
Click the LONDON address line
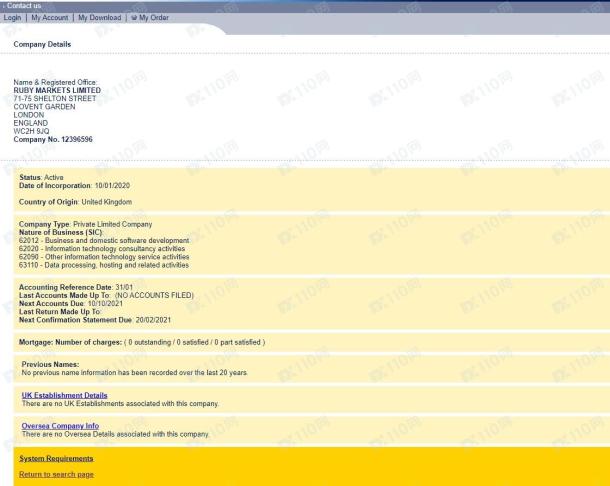29,115
